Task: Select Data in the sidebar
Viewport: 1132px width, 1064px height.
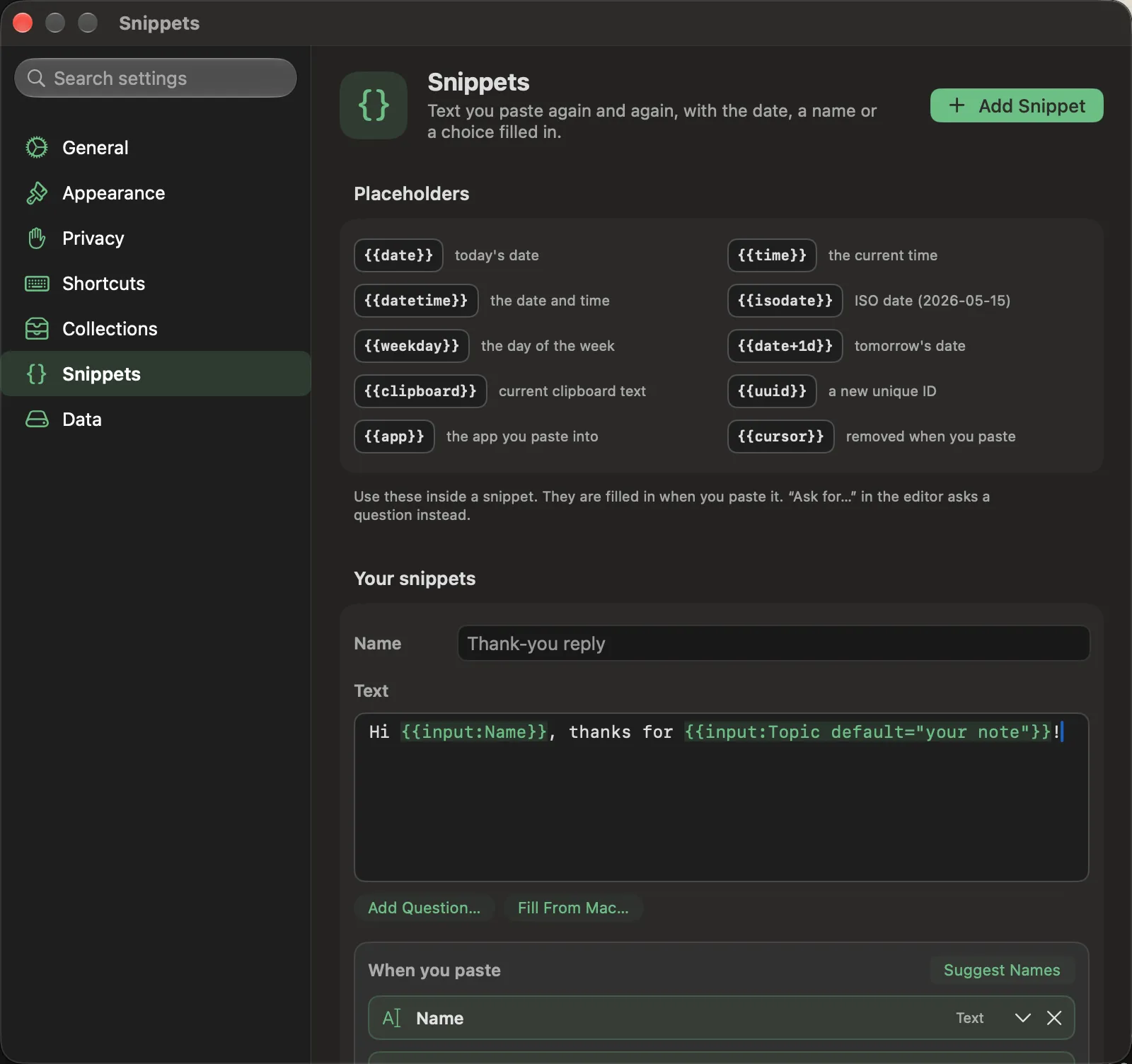Action: 156,420
